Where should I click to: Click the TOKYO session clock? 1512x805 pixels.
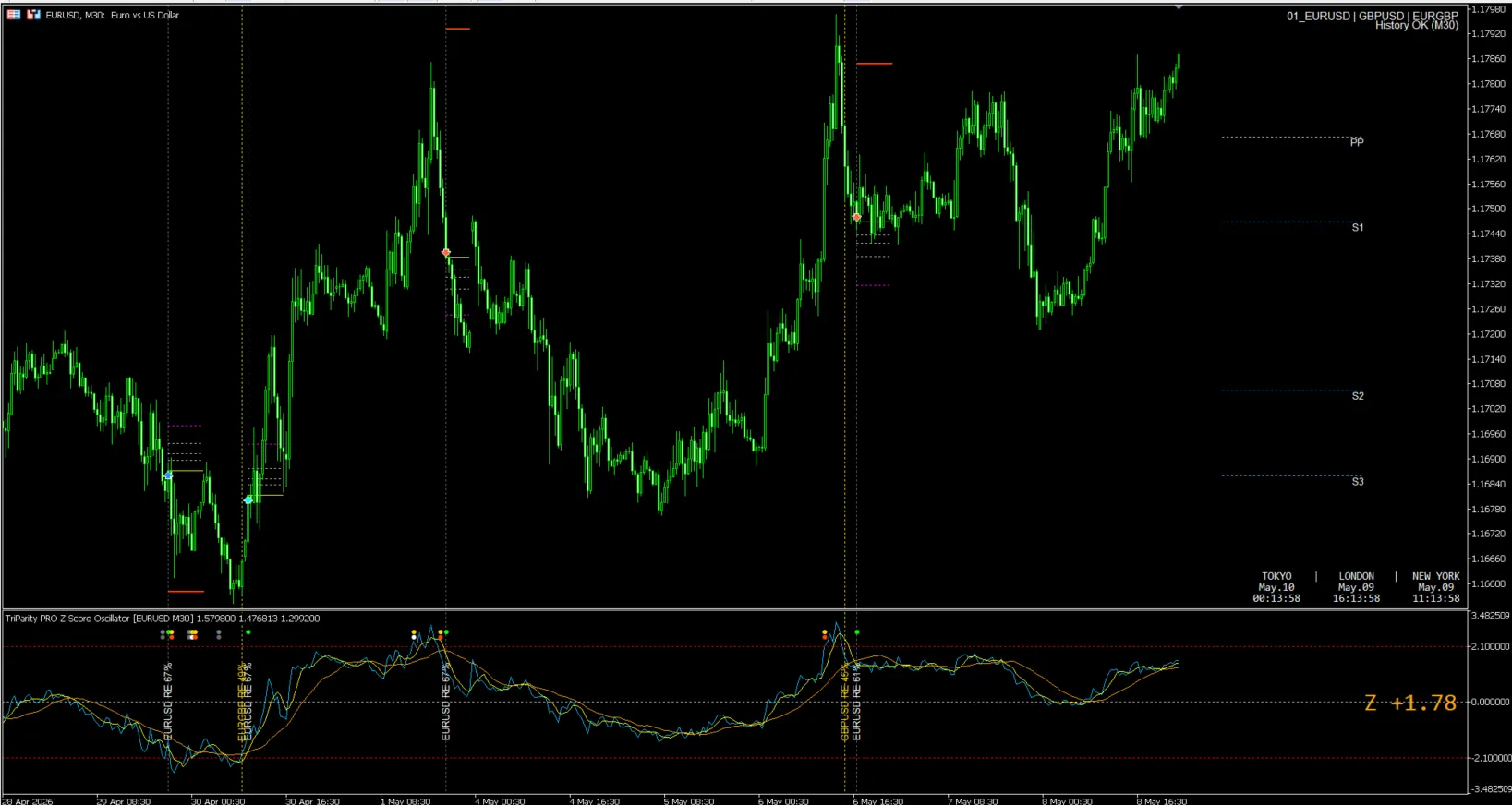pyautogui.click(x=1276, y=587)
